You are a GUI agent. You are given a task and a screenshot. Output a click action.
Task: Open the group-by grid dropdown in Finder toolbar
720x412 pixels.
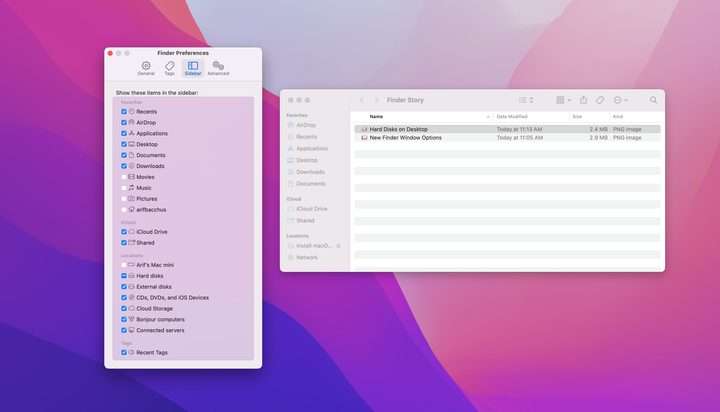coord(563,100)
